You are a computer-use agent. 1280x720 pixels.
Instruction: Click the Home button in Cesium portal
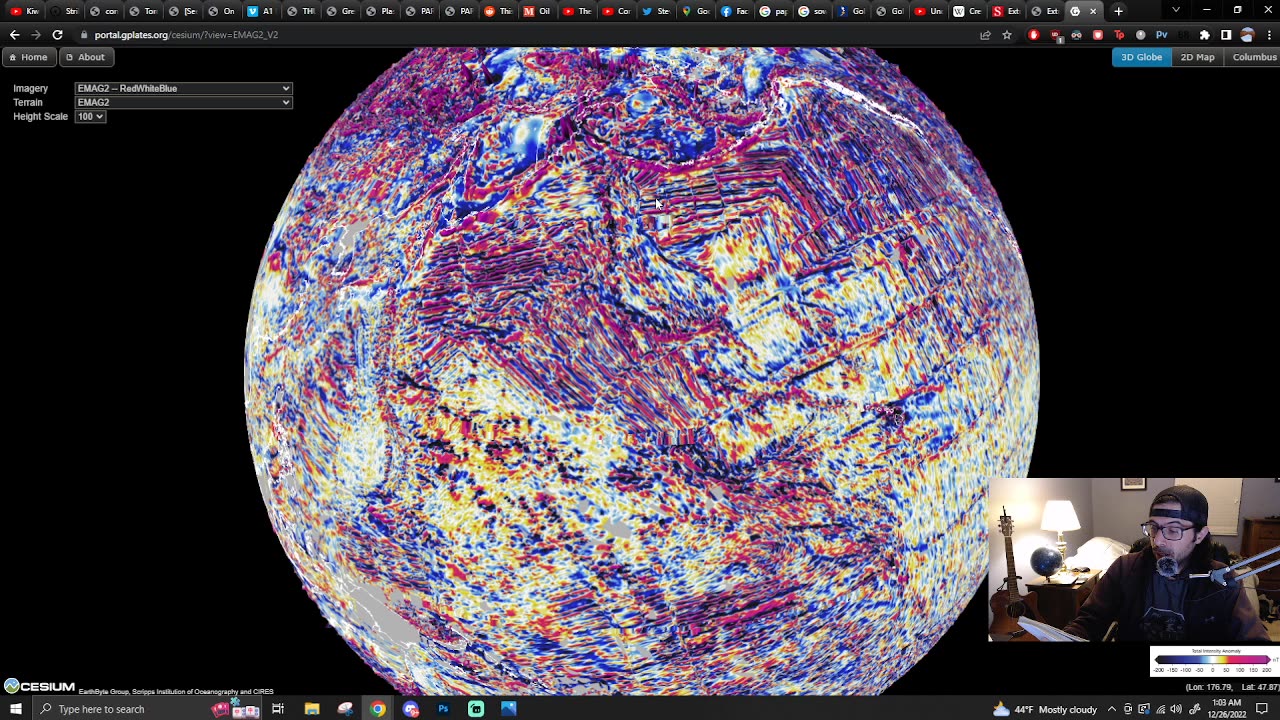point(28,57)
